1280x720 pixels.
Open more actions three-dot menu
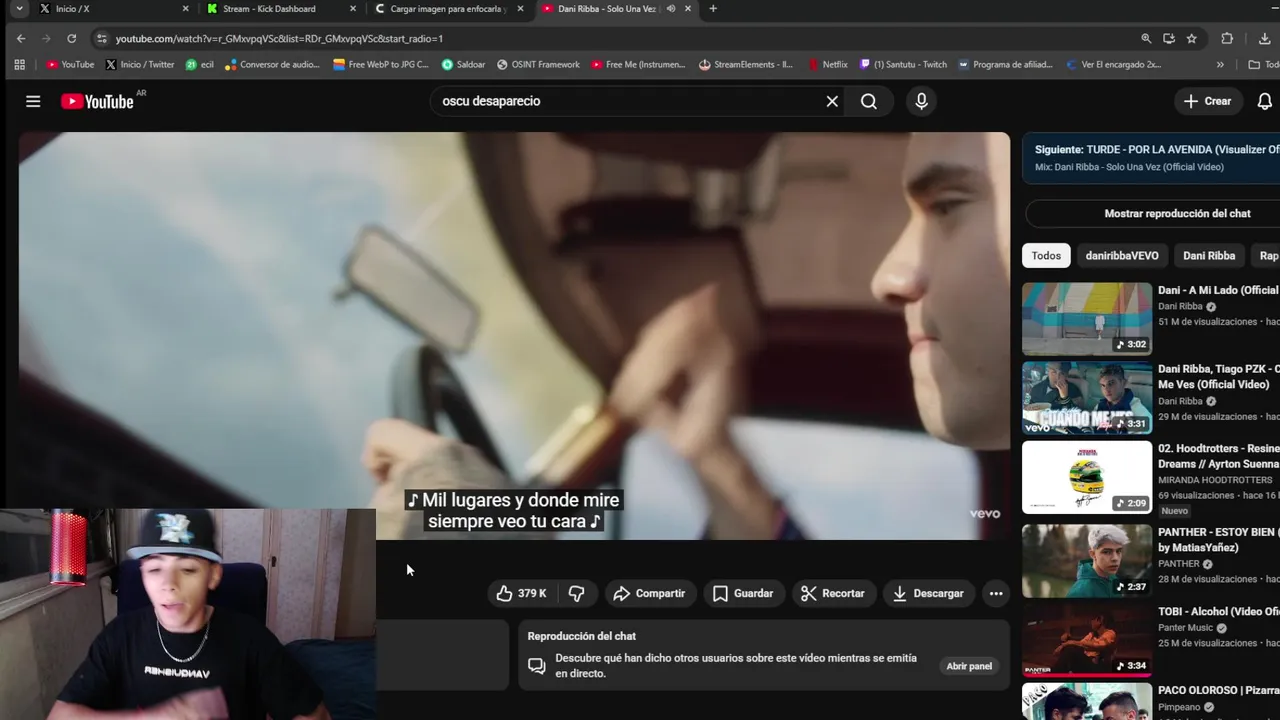coord(996,593)
